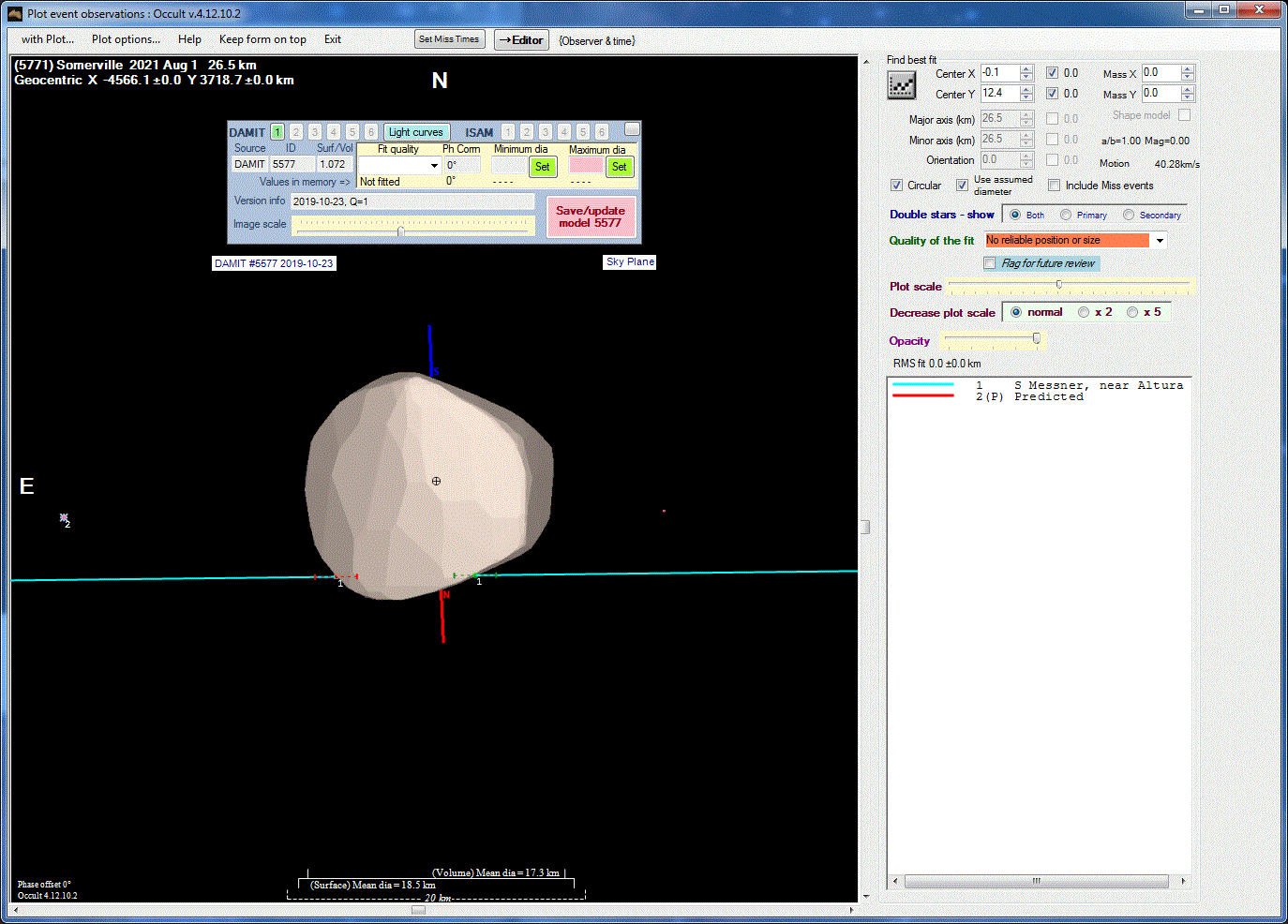Expand the Fit quality combo box
Image resolution: width=1288 pixels, height=924 pixels.
click(434, 166)
